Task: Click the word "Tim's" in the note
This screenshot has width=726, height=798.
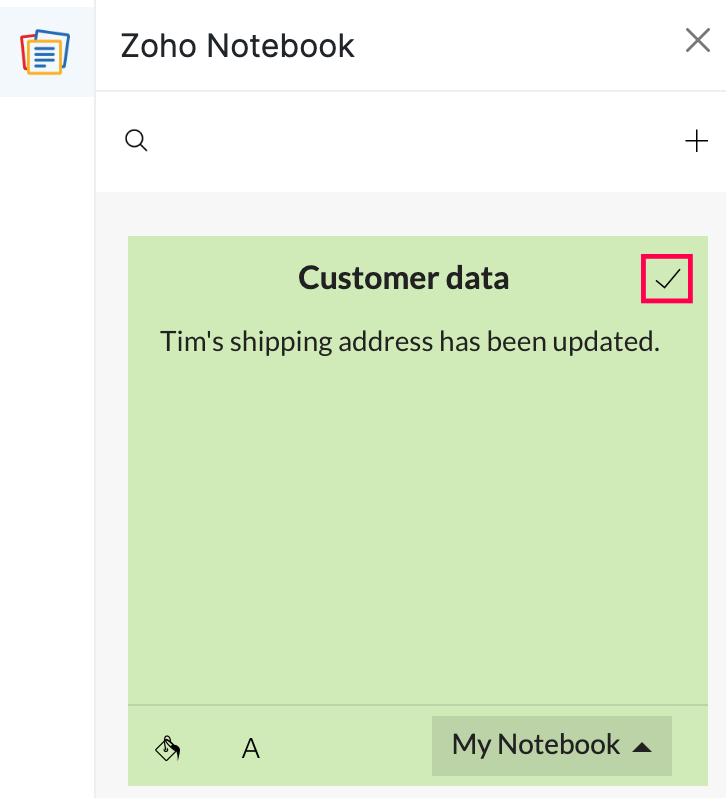Action: (192, 342)
